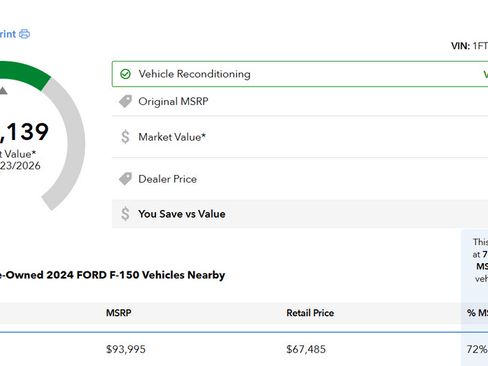Viewport: 488px width, 366px height.
Task: Click the MSRP column header
Action: click(x=119, y=313)
